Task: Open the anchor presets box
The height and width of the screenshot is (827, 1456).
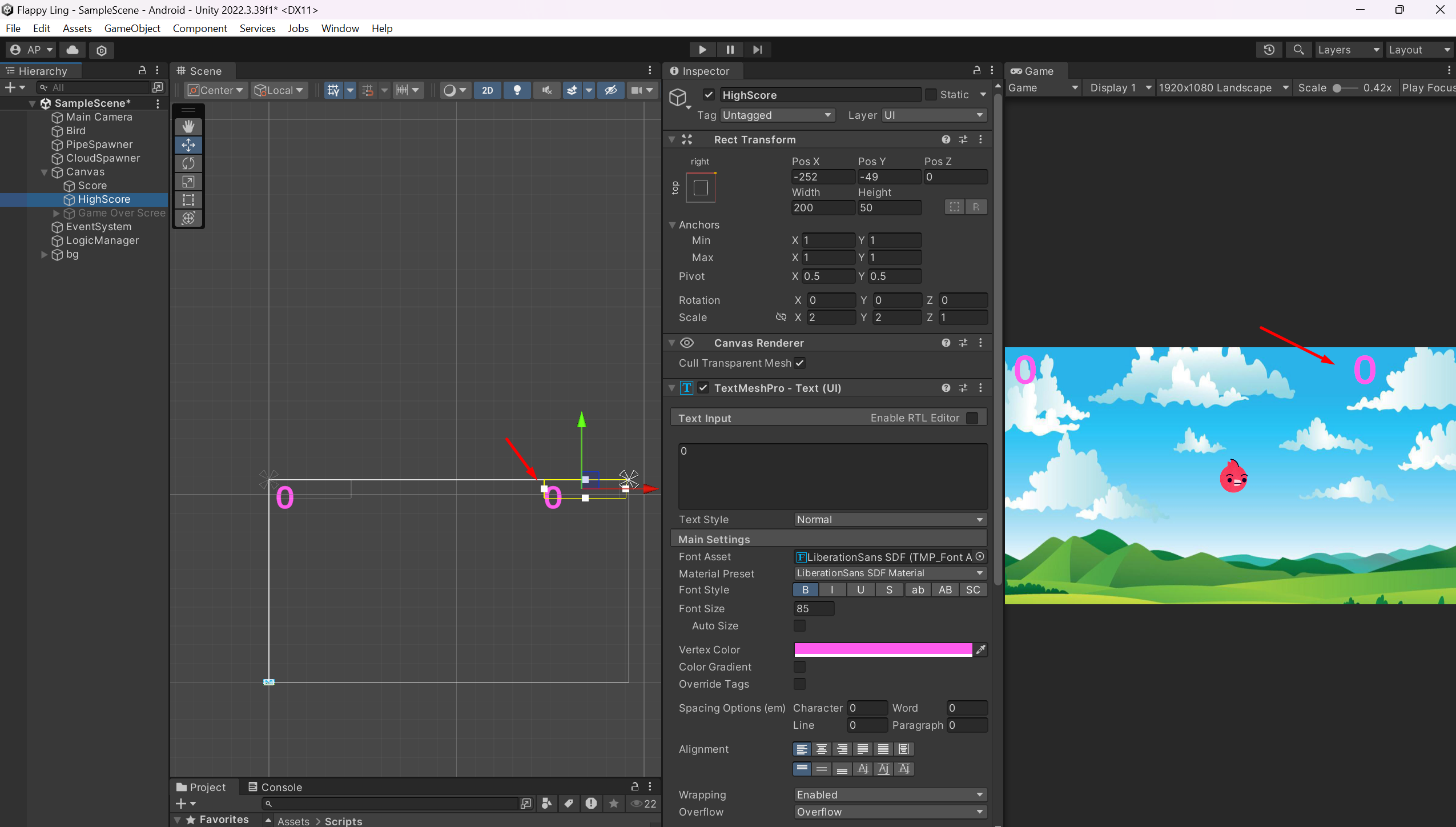Action: coord(701,187)
